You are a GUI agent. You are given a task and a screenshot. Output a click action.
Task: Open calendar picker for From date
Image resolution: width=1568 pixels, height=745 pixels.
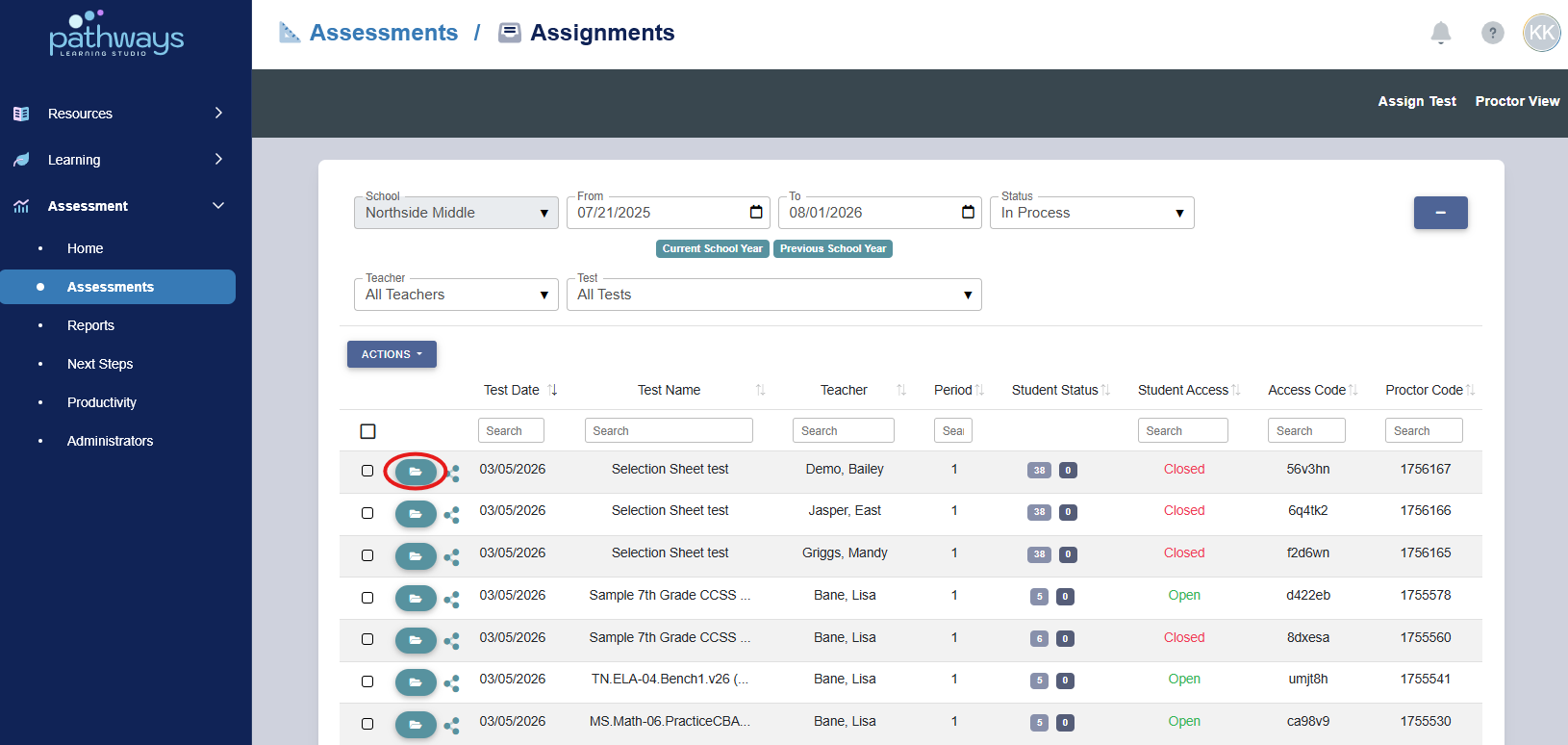tap(756, 212)
